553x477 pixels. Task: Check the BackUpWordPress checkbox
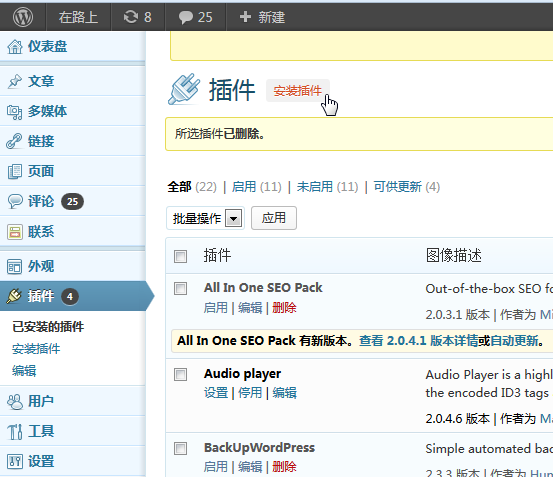pyautogui.click(x=181, y=449)
